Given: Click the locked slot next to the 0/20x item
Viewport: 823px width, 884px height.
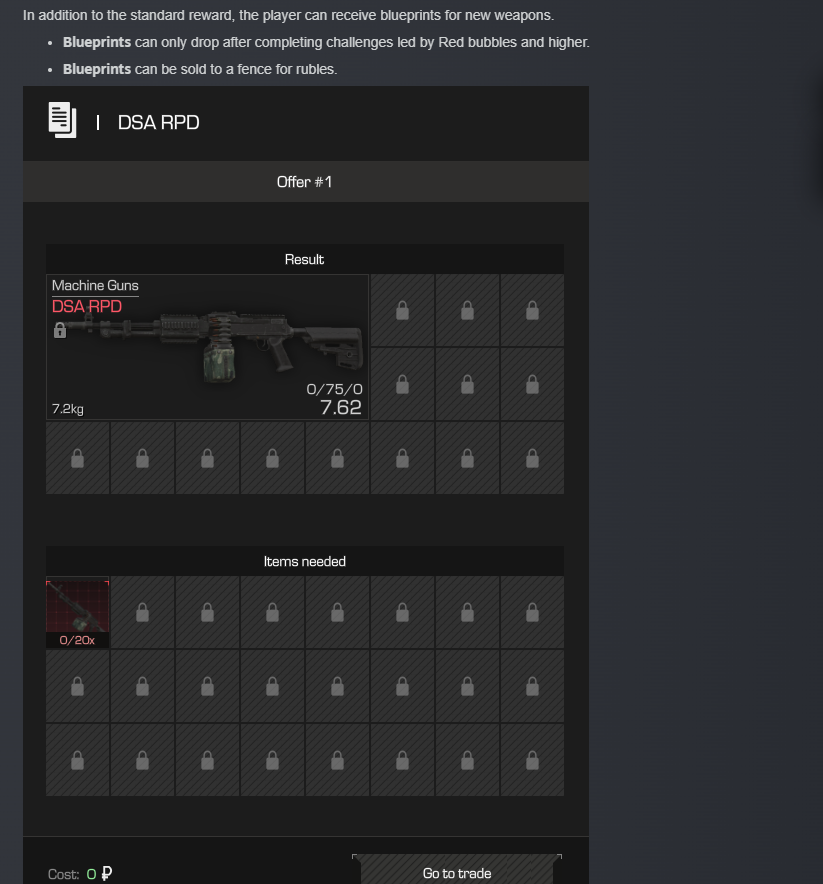Looking at the screenshot, I should tap(143, 612).
